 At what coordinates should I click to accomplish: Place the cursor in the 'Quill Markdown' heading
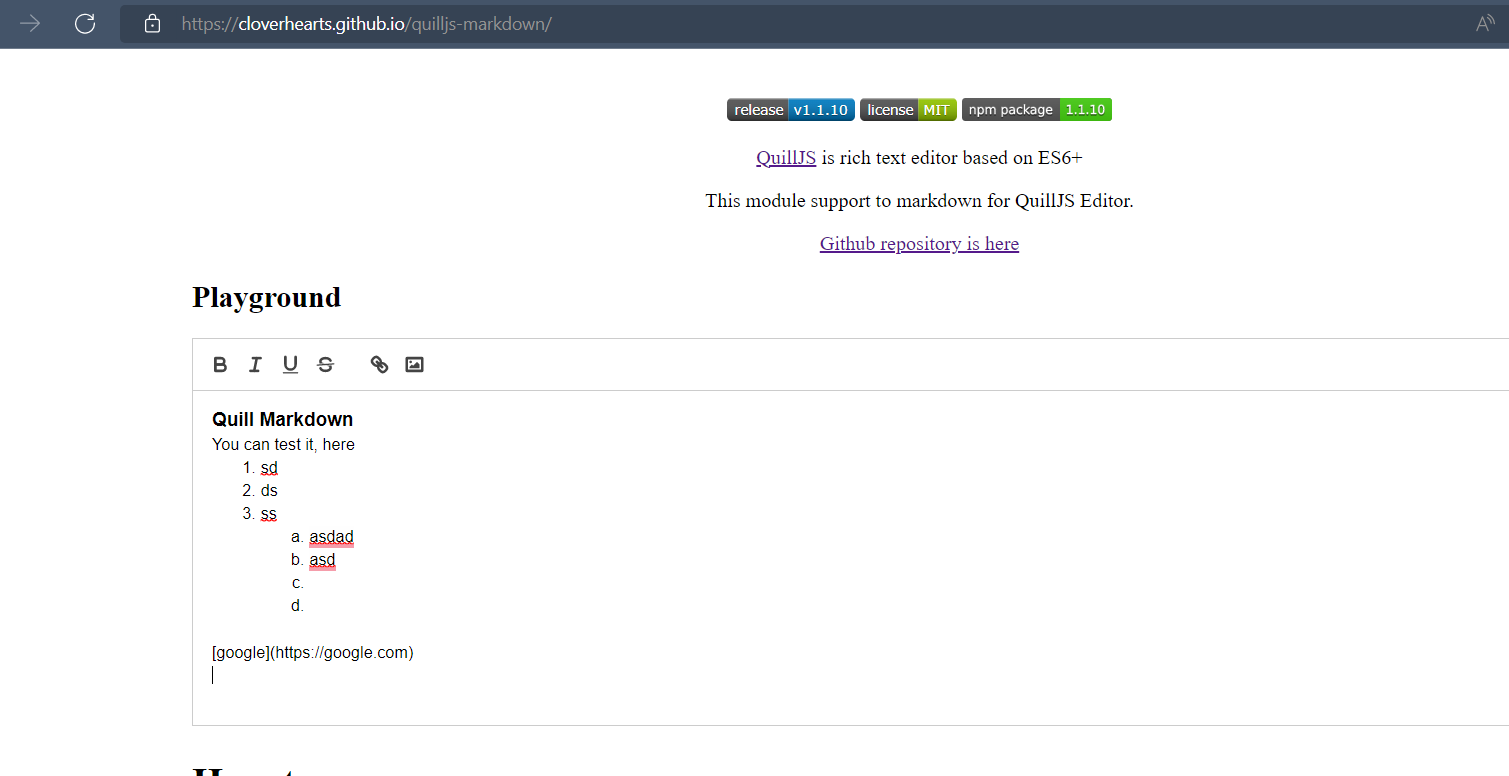[x=283, y=419]
